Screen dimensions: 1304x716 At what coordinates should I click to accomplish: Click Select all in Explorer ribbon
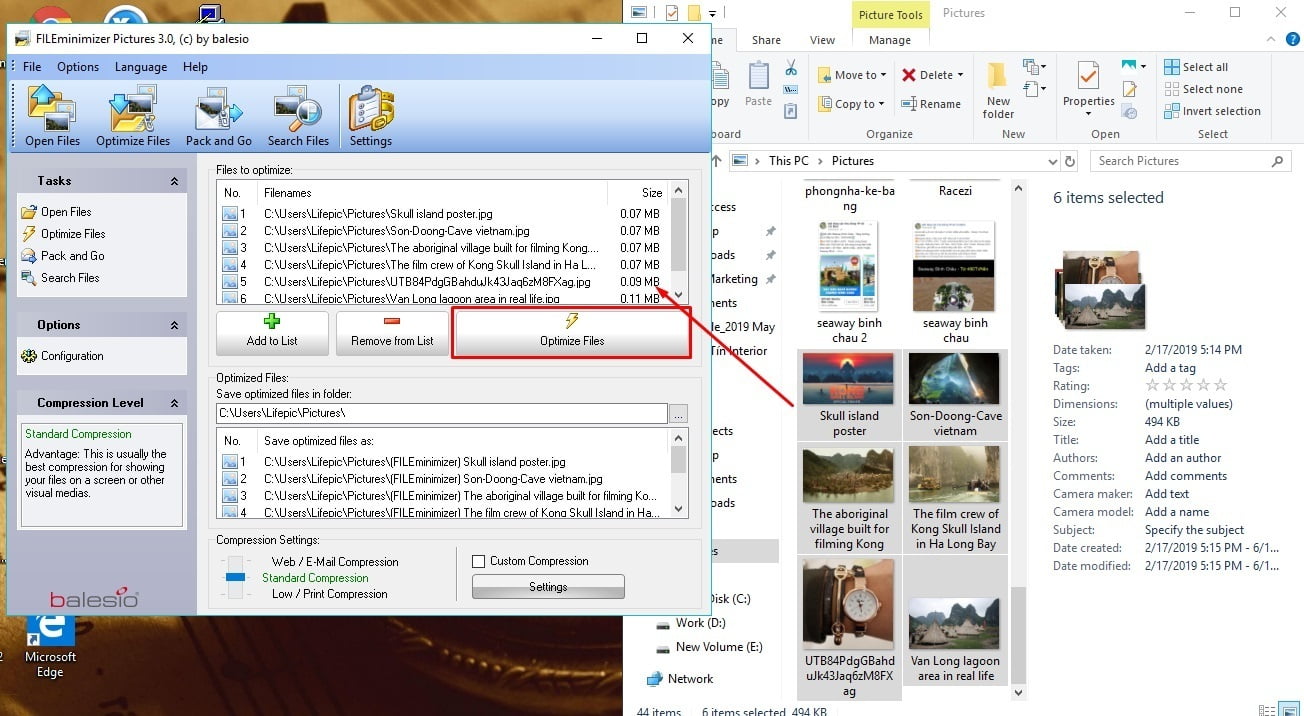pyautogui.click(x=1196, y=67)
